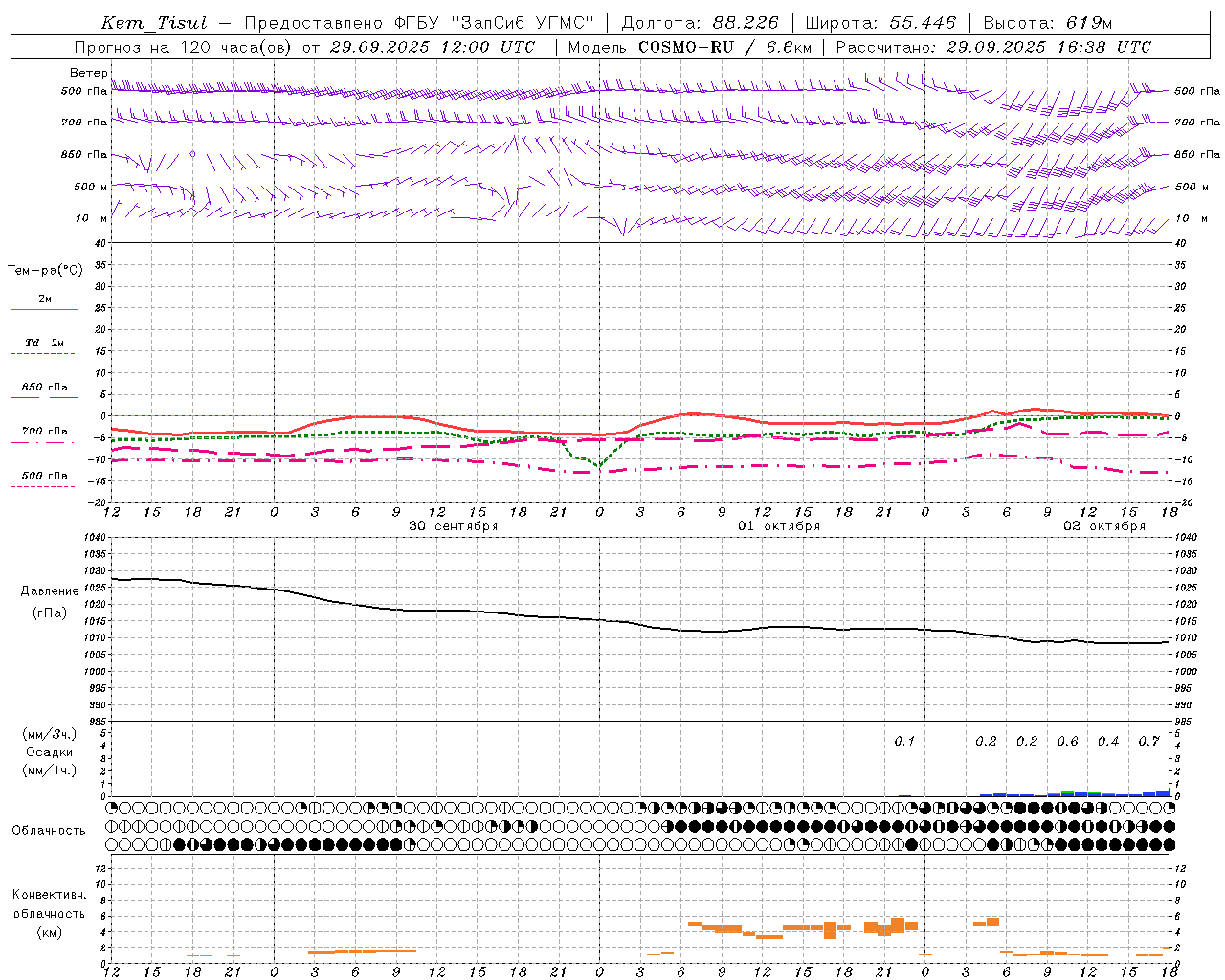Click the station name "Kem_Tisul"

point(153,23)
